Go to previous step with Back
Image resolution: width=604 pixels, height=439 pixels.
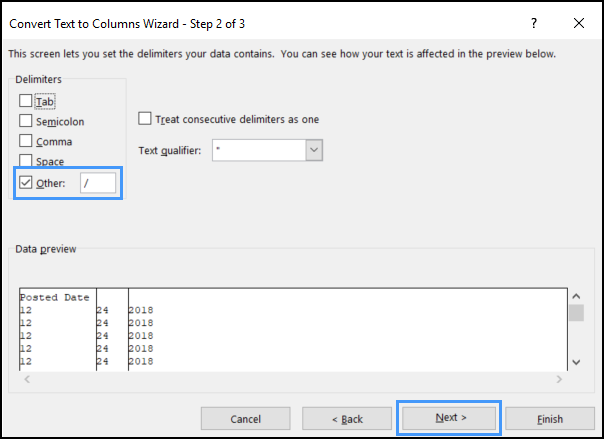(x=347, y=419)
